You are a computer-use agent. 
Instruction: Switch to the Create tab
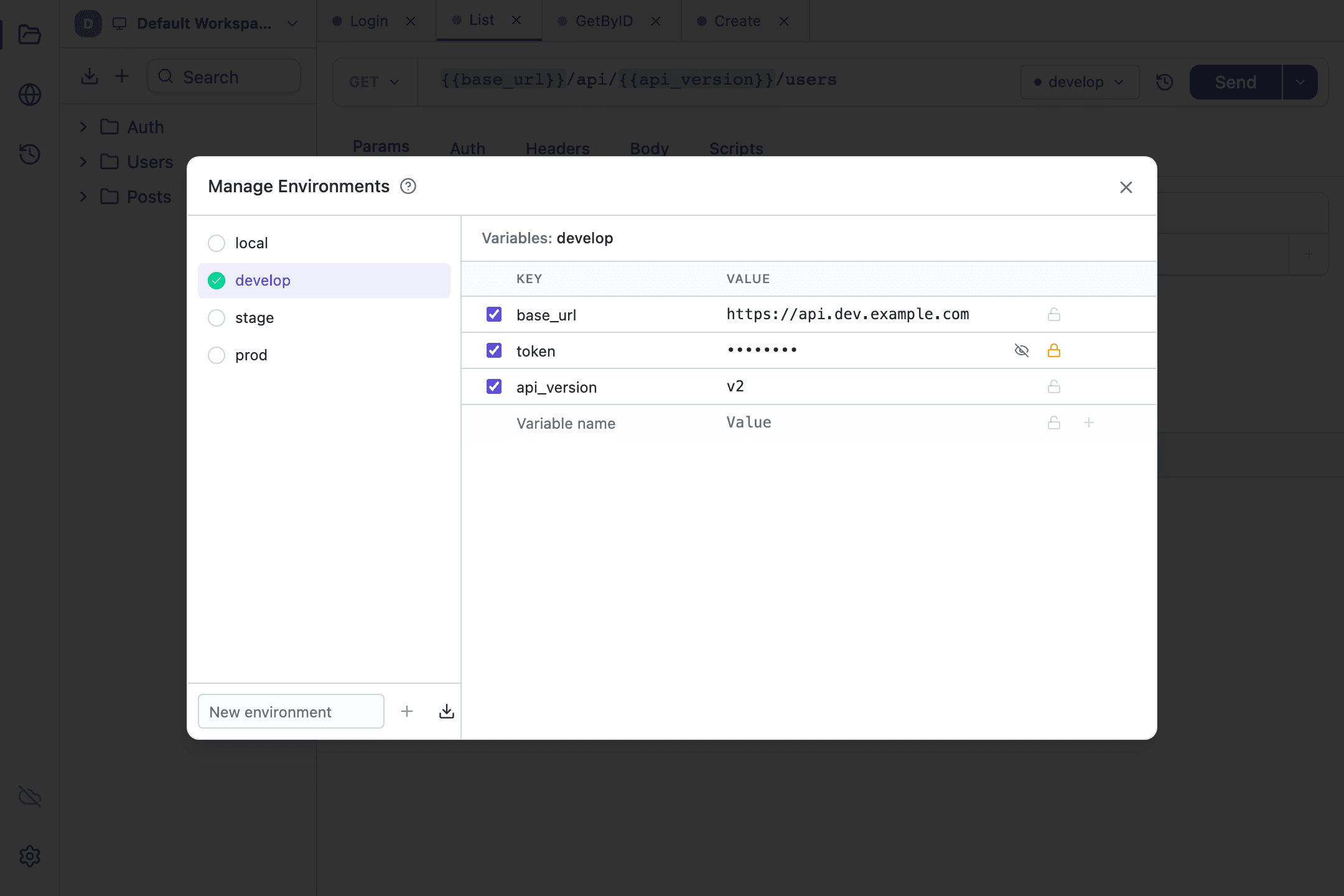click(x=737, y=21)
